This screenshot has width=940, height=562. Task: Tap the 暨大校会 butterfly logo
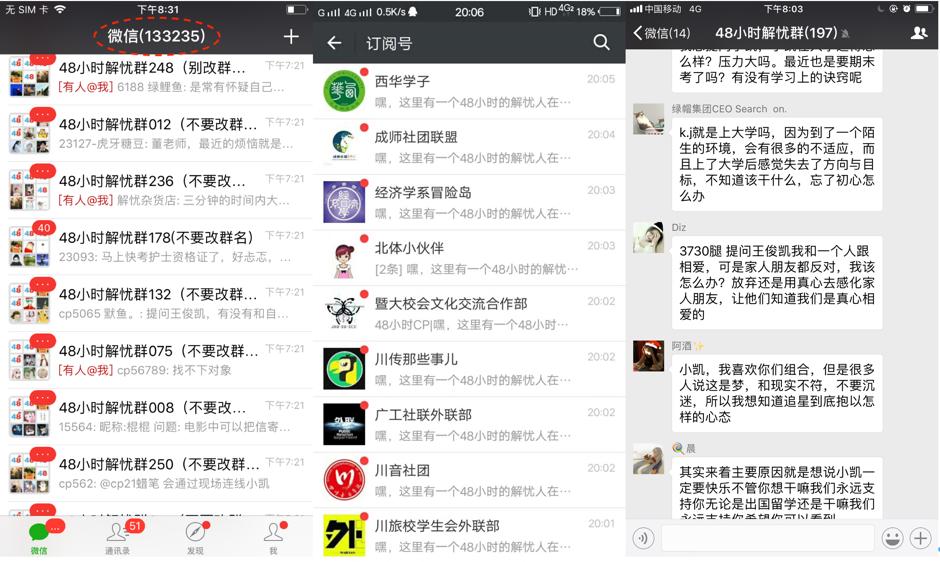coord(344,314)
